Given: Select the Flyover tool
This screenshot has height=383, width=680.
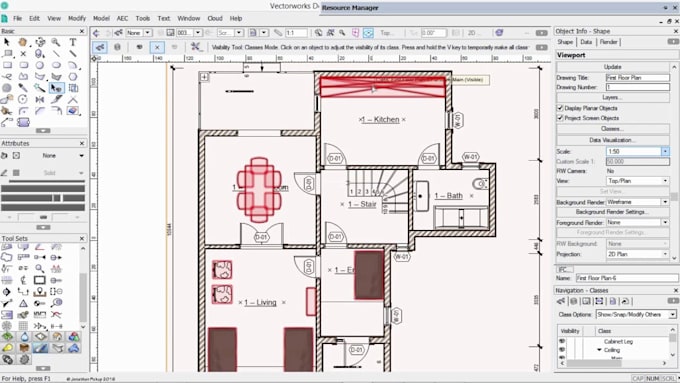Looking at the screenshot, I should (40, 42).
